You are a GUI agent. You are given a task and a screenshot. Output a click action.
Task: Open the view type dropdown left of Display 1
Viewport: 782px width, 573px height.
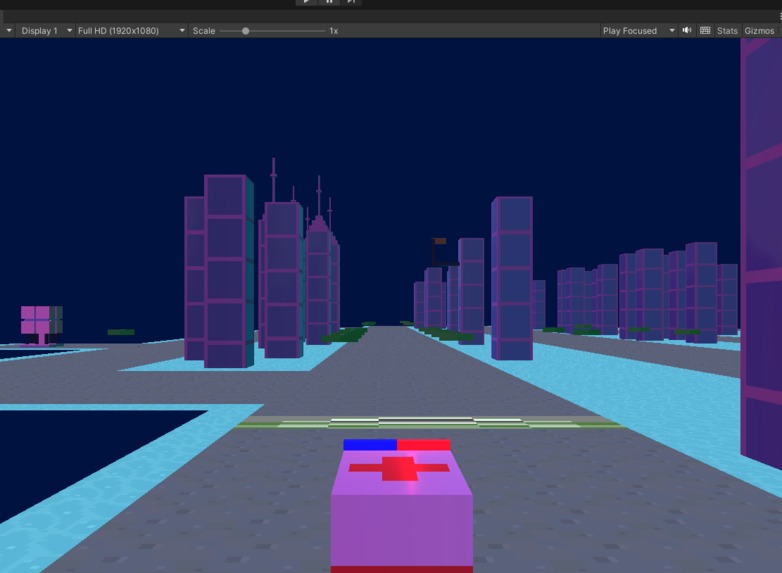[8, 30]
